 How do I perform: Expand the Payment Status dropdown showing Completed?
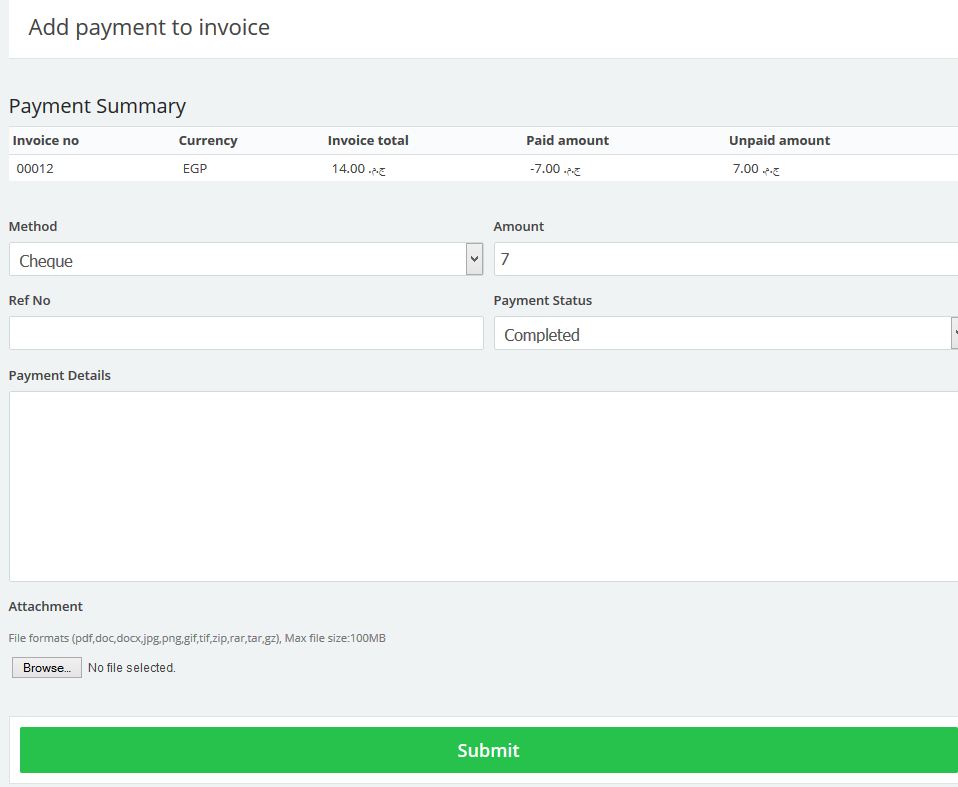tap(722, 334)
